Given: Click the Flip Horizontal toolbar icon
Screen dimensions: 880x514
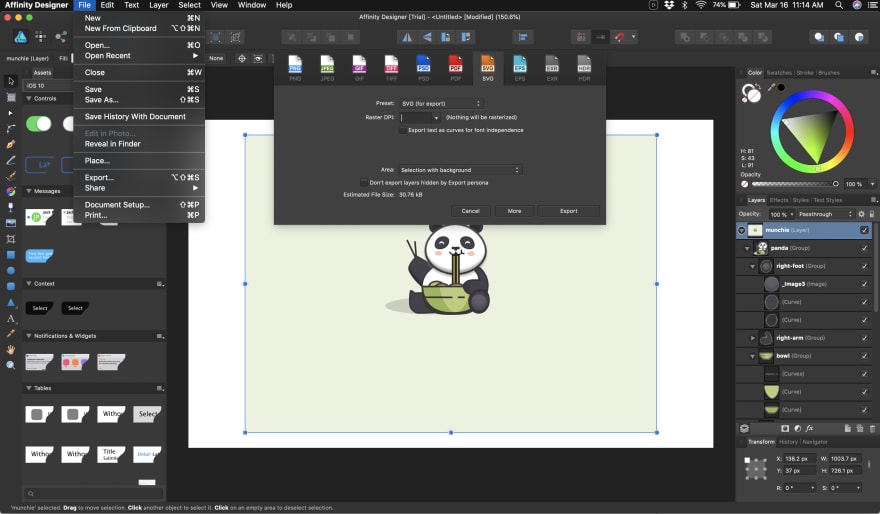Looking at the screenshot, I should pos(407,37).
